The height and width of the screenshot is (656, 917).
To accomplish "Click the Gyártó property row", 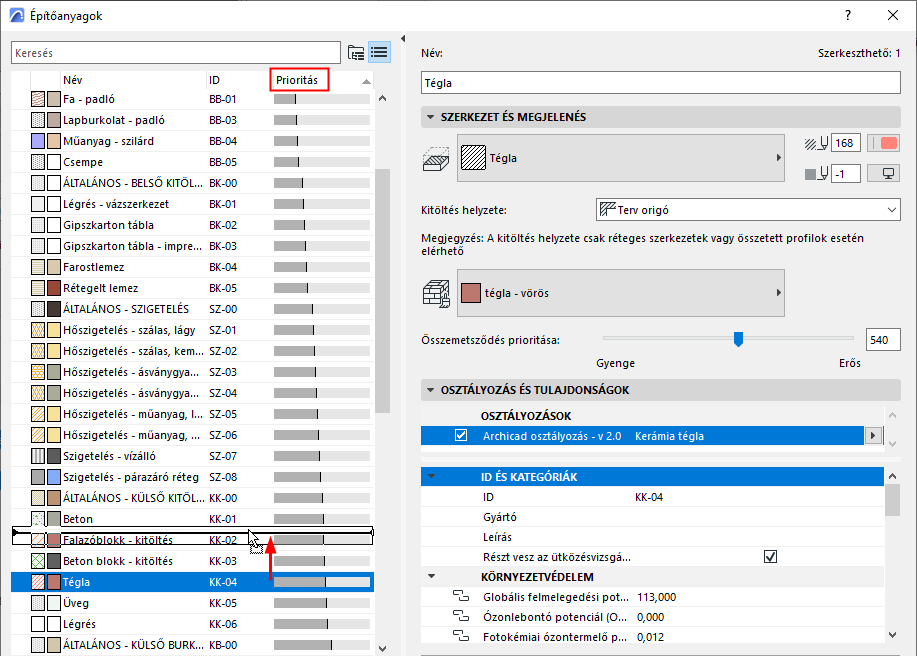I will 652,517.
